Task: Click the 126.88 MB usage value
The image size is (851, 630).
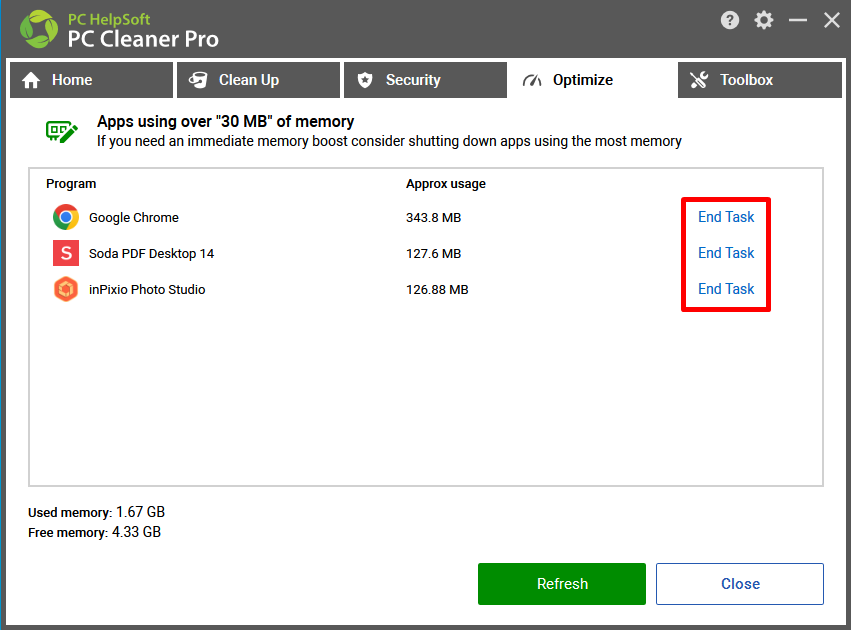Action: (437, 289)
